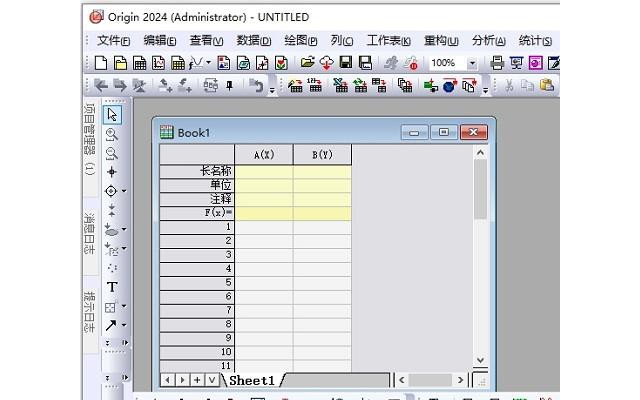This screenshot has height=400, width=640.
Task: Click the blue globe import icon
Action: pyautogui.click(x=449, y=86)
